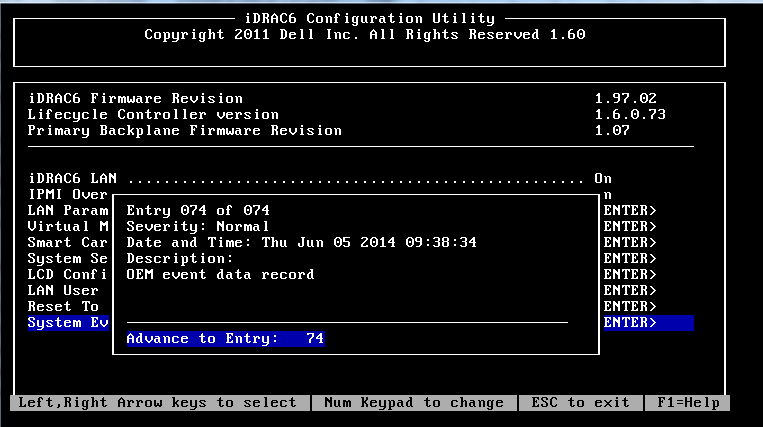Select the Reset To menu entry
Screen dimensions: 763x427
click(63, 307)
